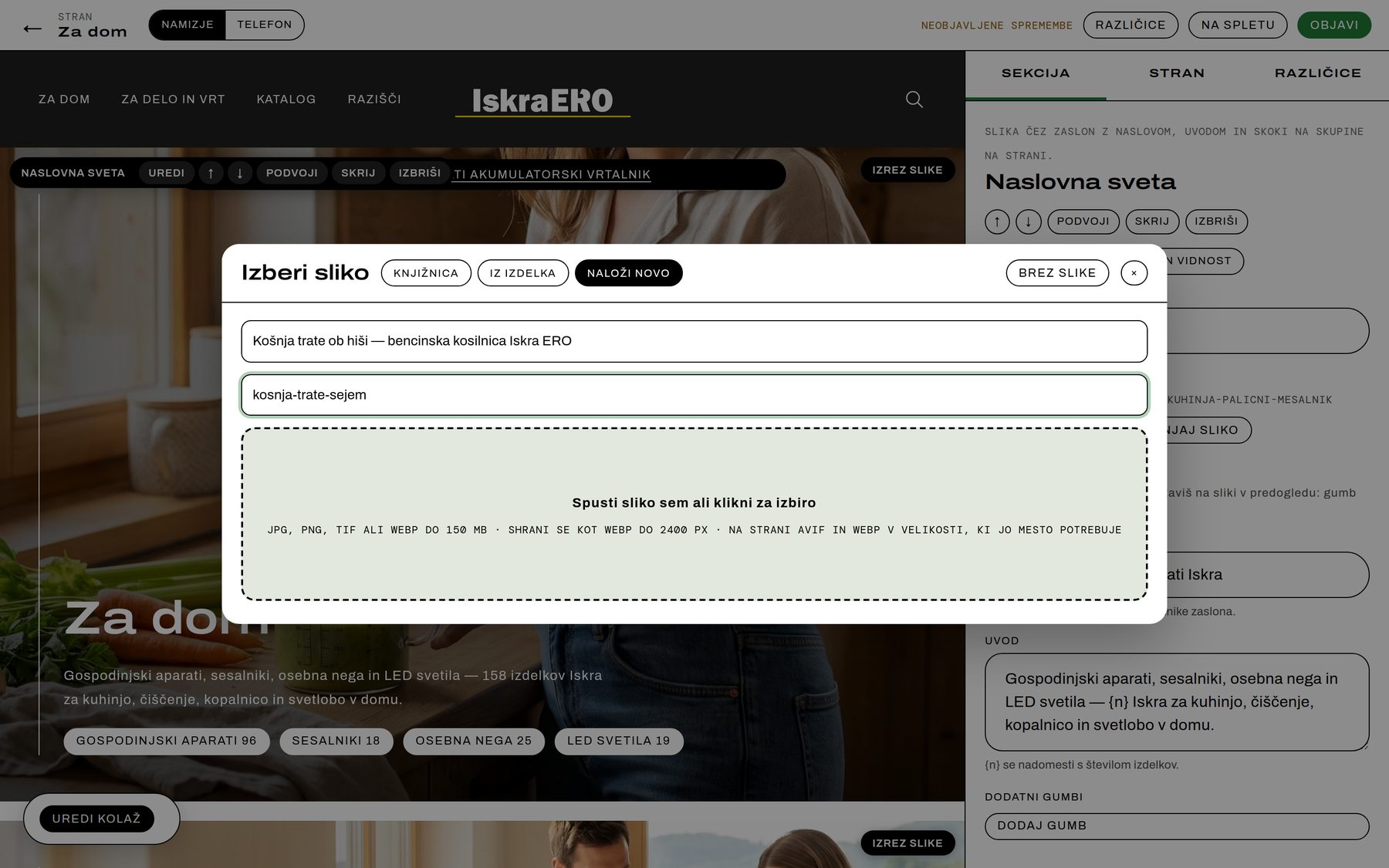Click the Uredi kolaž button
Image resolution: width=1389 pixels, height=868 pixels.
click(x=96, y=819)
